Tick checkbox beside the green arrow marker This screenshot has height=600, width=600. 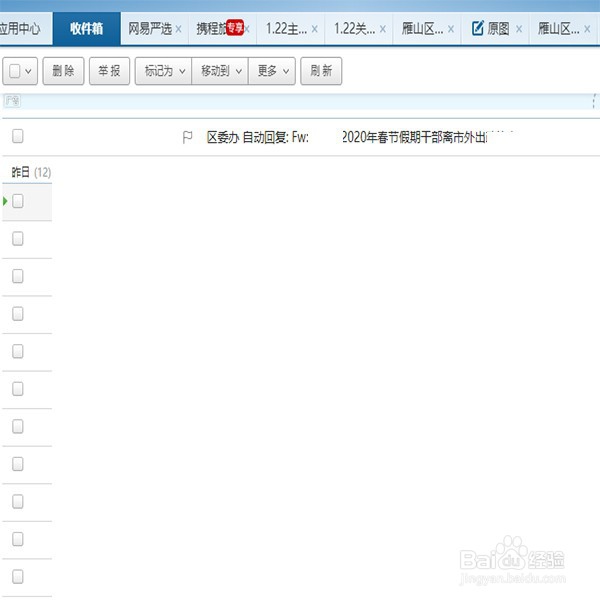18,201
